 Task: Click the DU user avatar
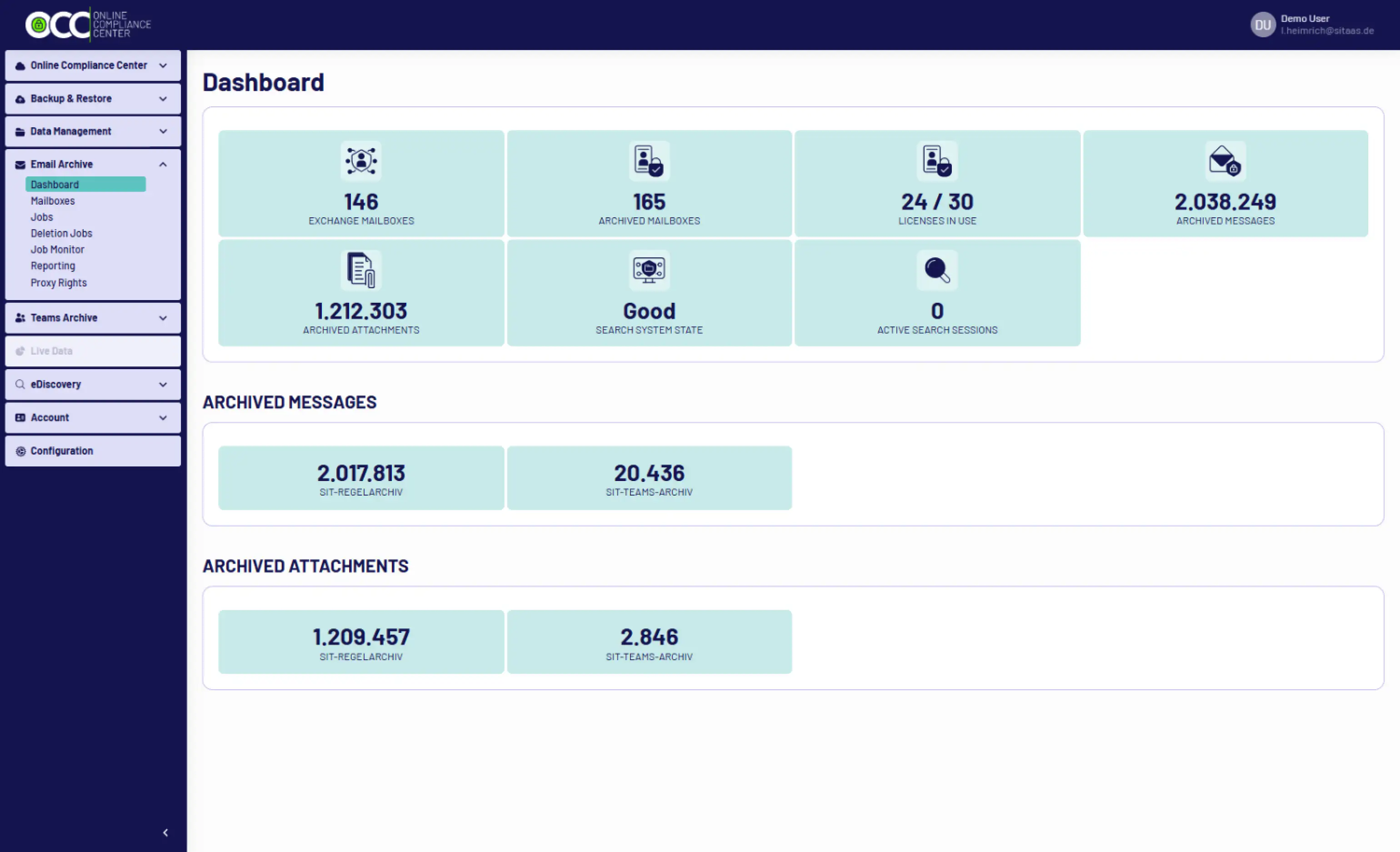1263,25
